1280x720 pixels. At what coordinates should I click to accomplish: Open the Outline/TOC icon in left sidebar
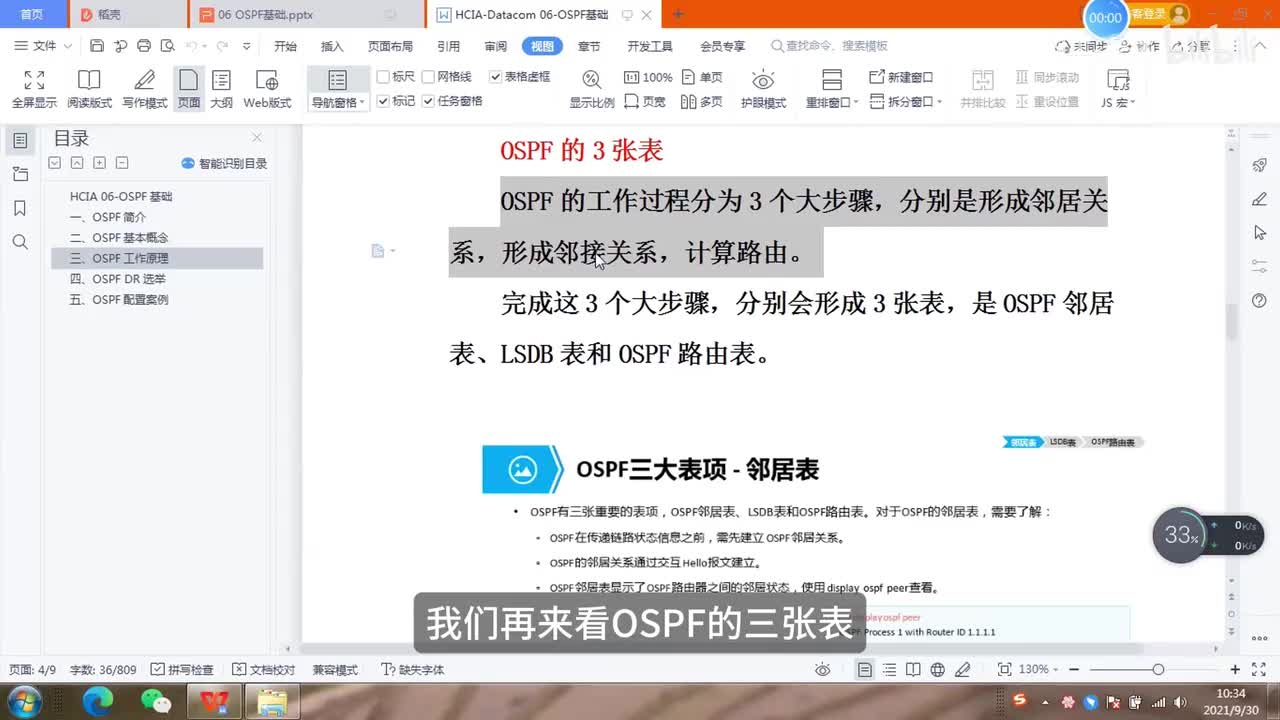20,140
